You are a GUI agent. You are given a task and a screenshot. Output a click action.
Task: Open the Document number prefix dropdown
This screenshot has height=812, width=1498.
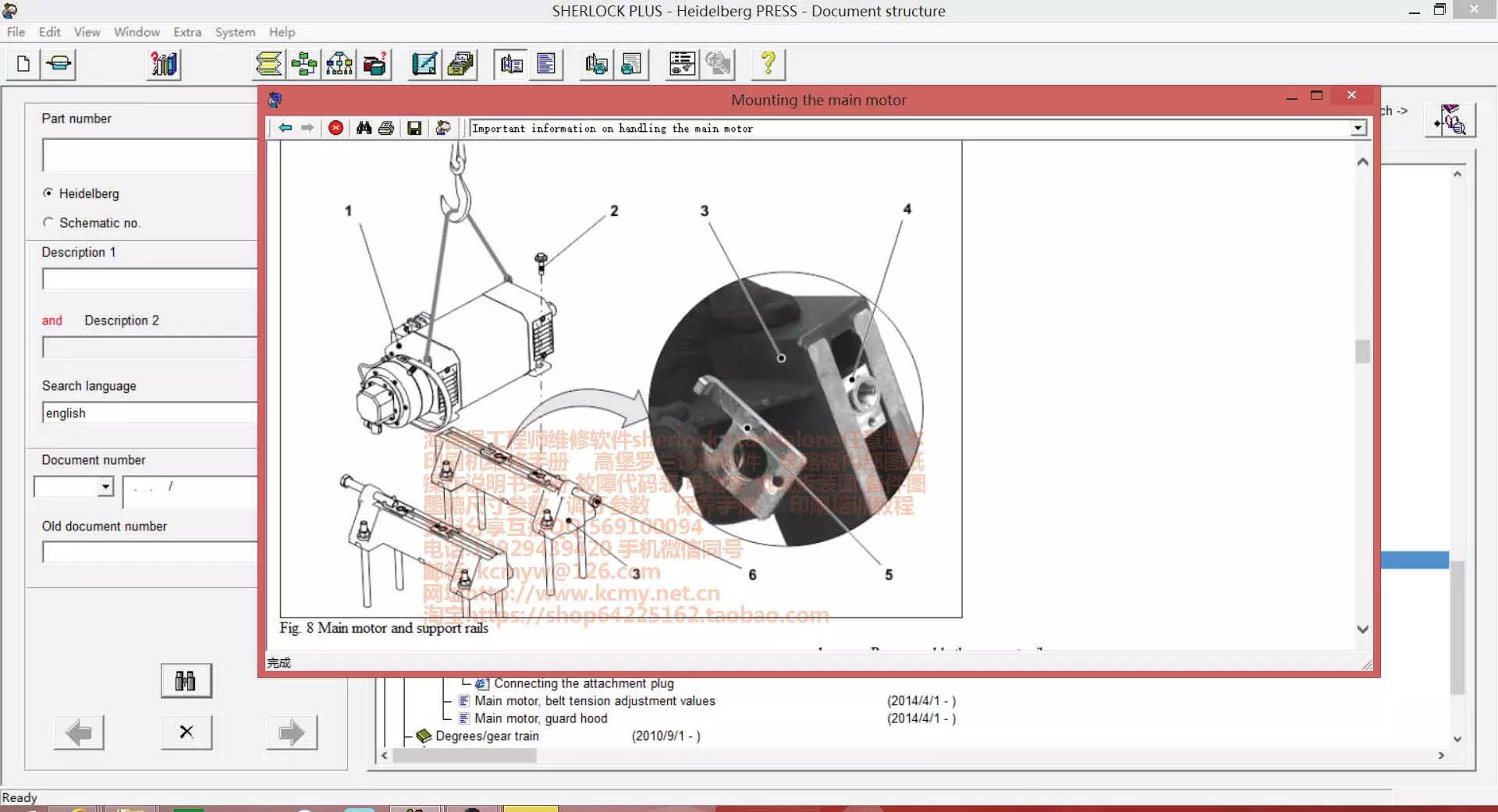click(105, 487)
